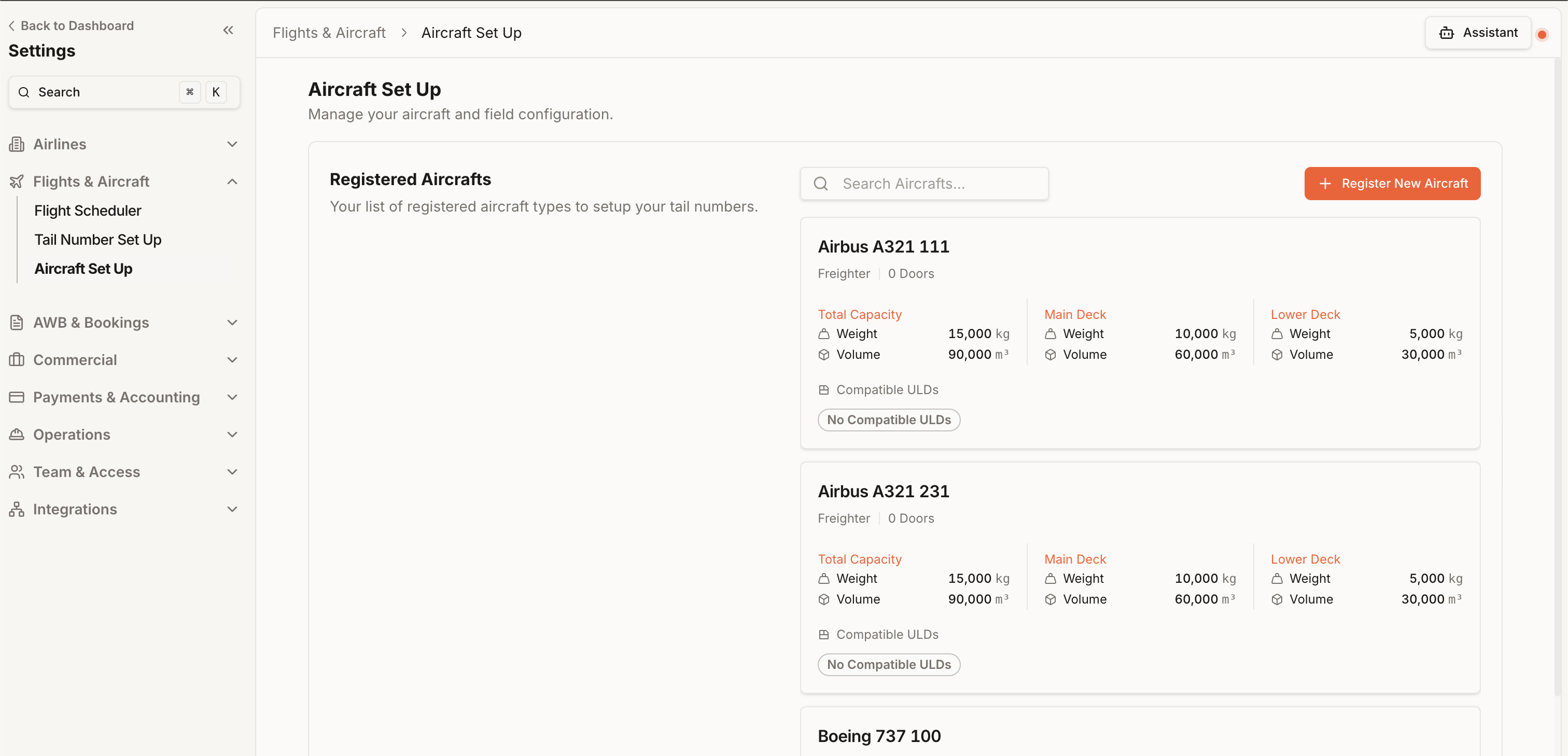1568x756 pixels.
Task: Expand the AWB & Bookings chevron
Action: coord(232,323)
